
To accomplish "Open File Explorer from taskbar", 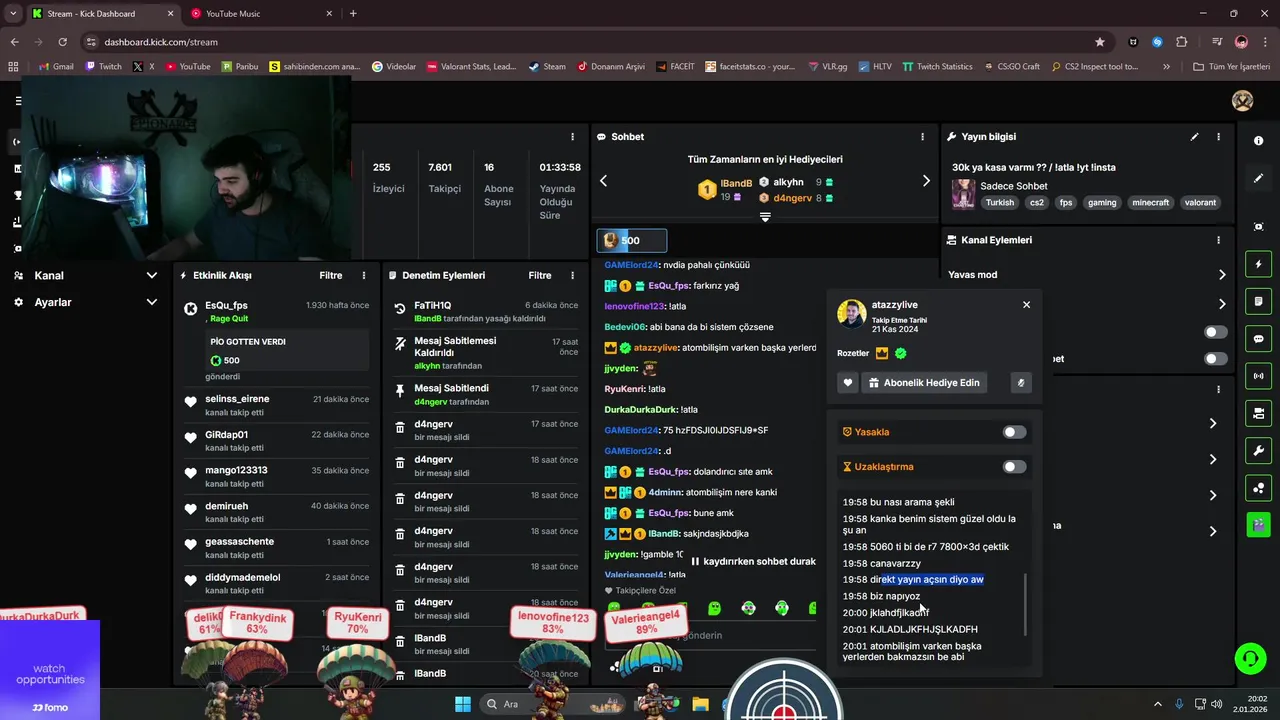I will coord(700,704).
